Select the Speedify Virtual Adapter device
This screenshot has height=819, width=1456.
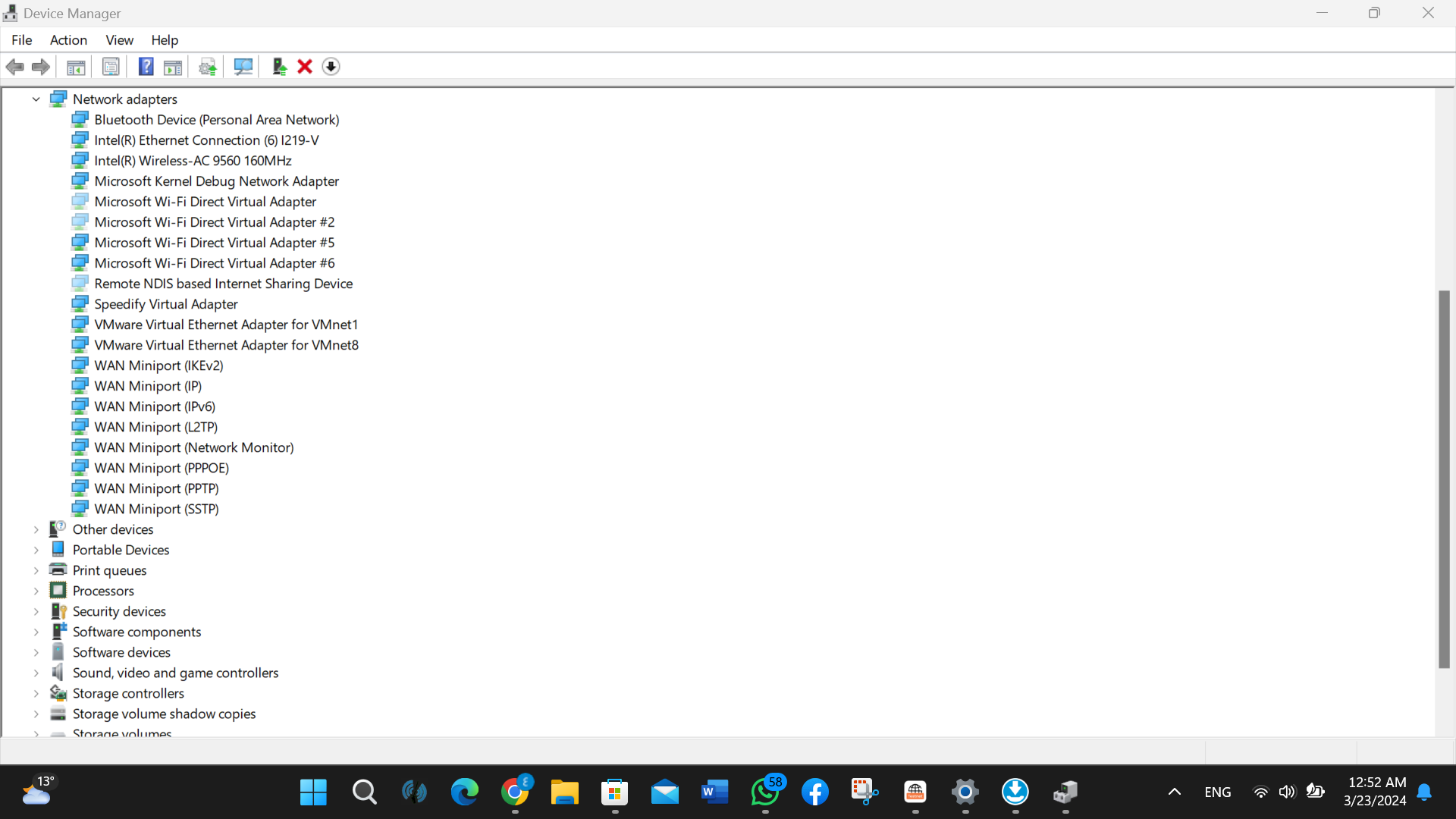[166, 303]
